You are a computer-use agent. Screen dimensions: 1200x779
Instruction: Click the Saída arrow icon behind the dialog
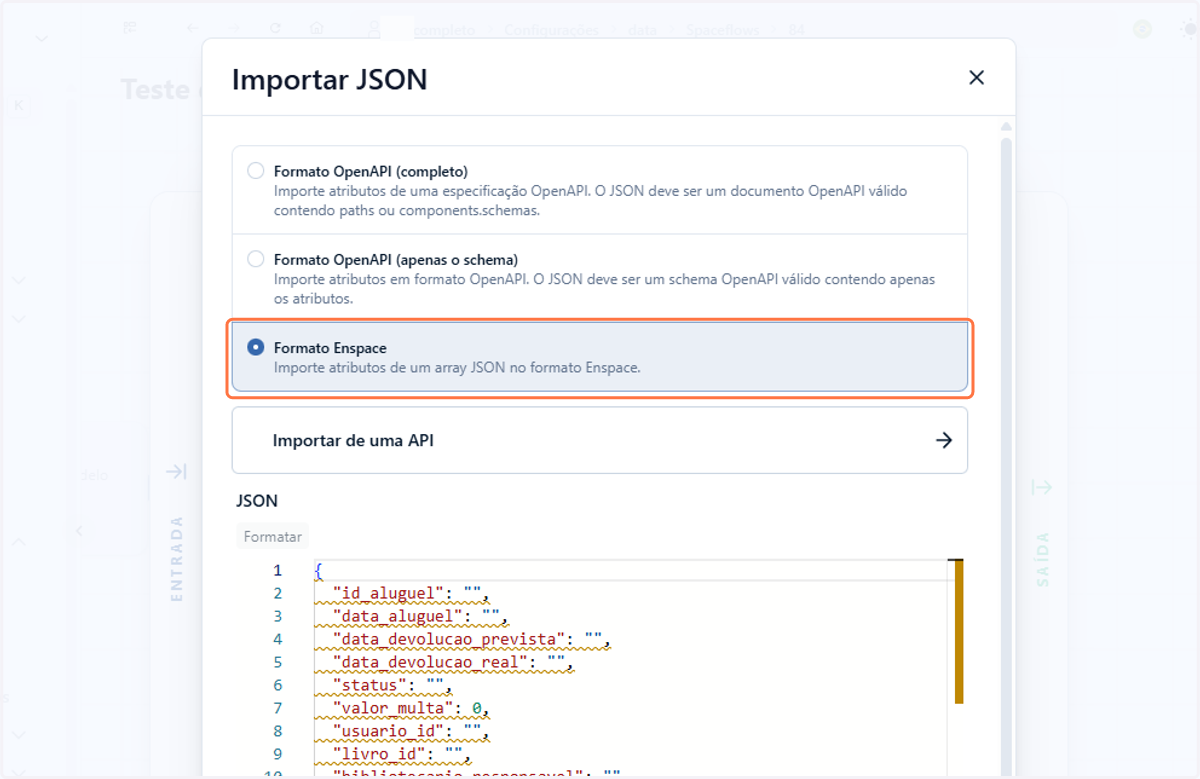tap(1042, 487)
